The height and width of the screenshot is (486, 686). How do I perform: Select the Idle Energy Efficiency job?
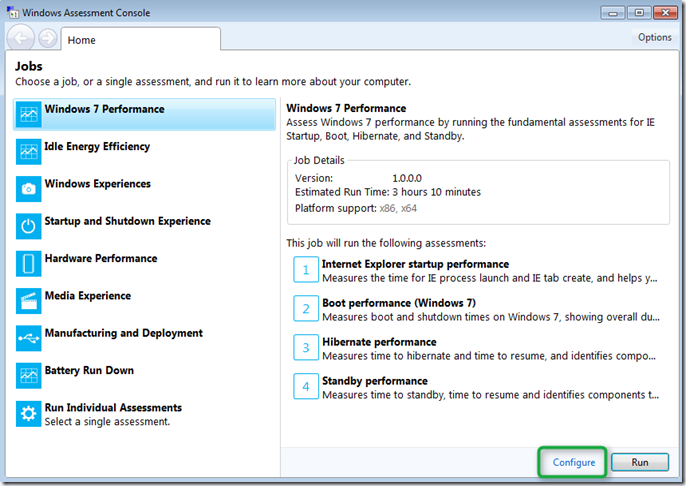point(144,151)
